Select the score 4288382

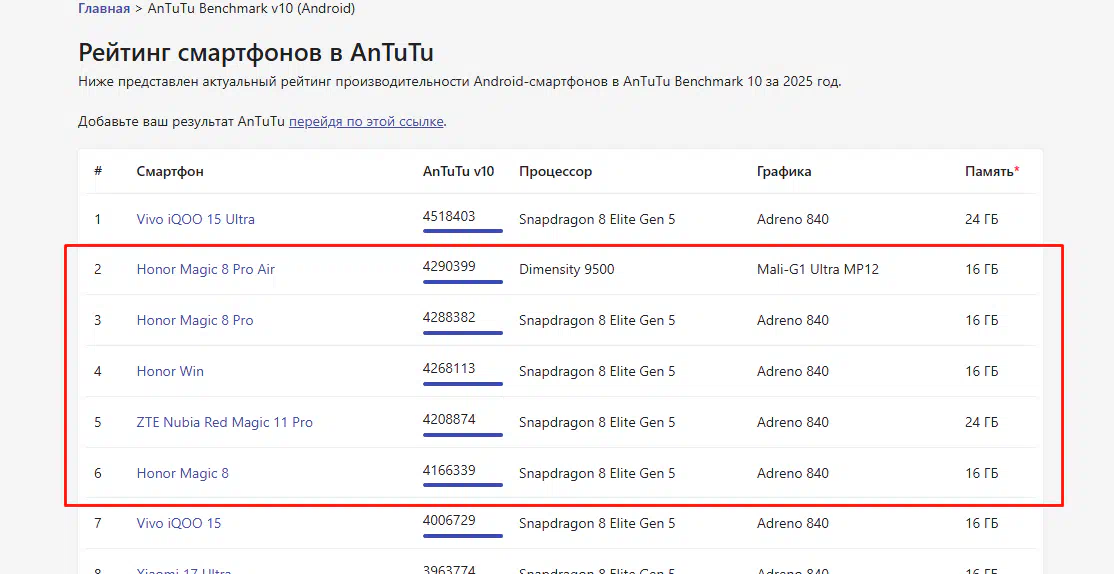click(x=449, y=318)
